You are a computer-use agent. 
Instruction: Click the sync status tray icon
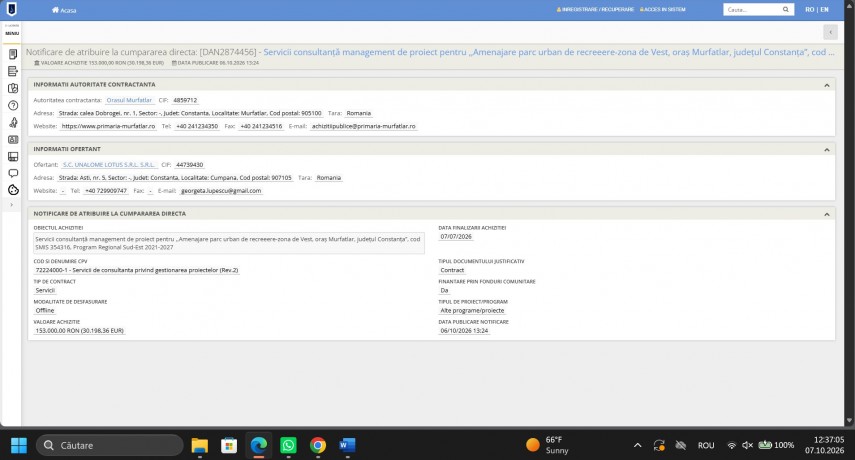pos(659,445)
